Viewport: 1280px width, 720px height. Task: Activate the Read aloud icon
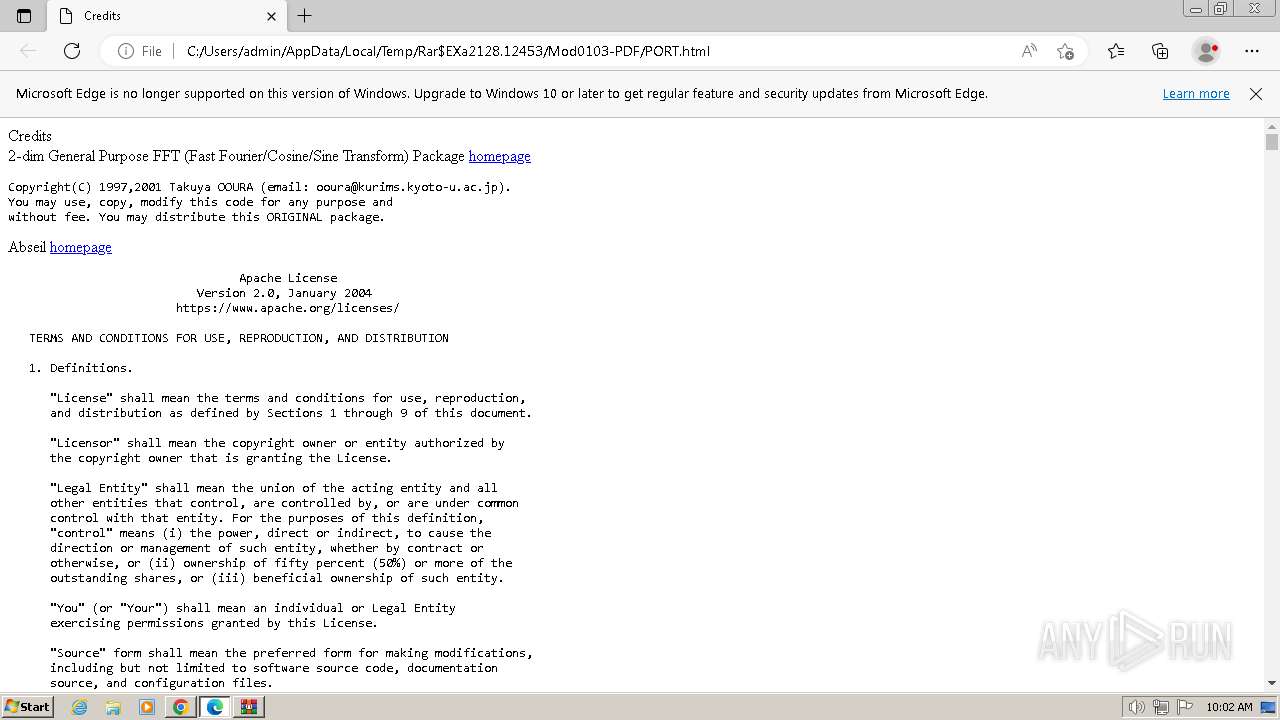1029,51
